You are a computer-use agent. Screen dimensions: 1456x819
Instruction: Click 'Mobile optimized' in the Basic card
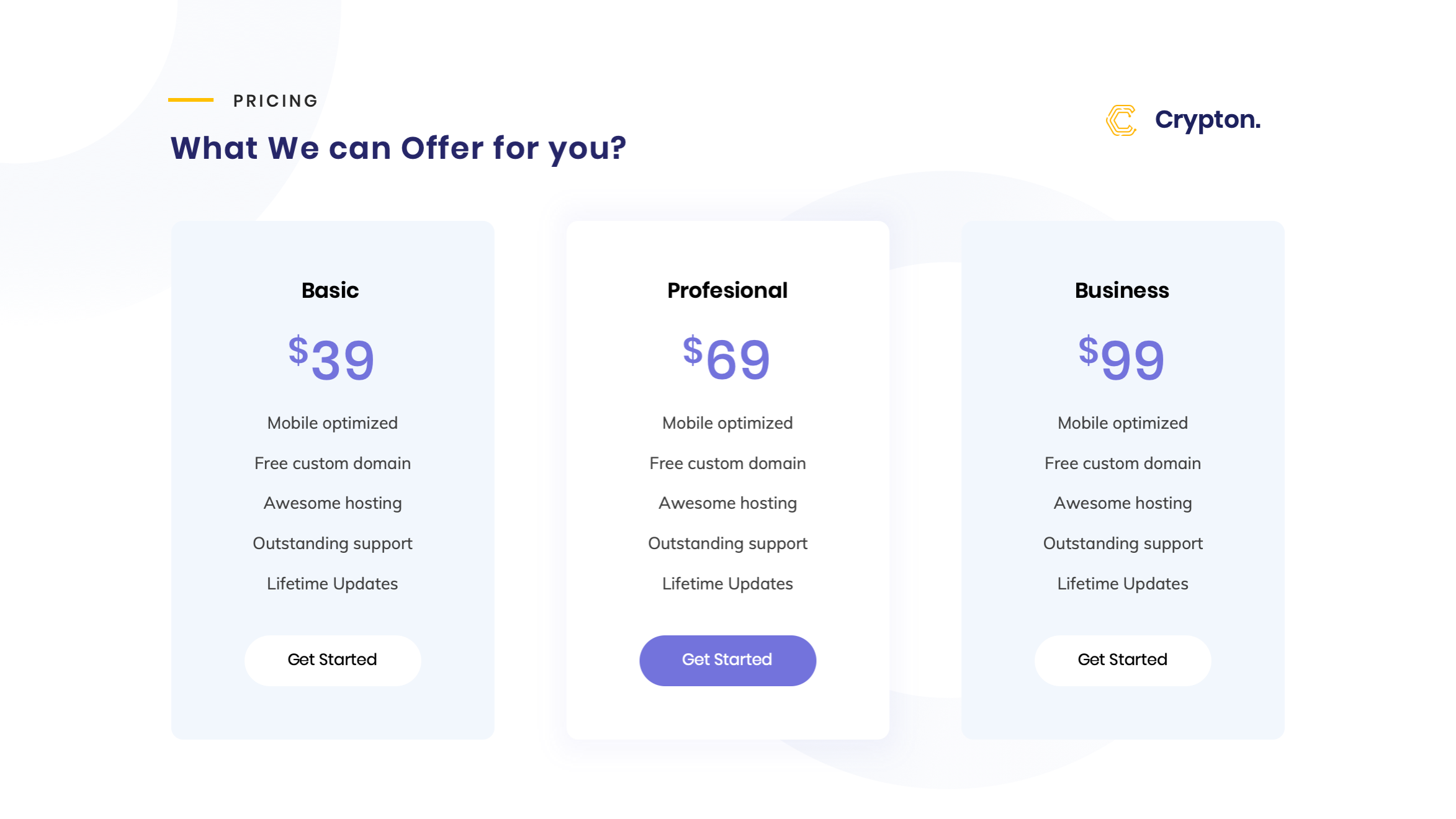[333, 423]
